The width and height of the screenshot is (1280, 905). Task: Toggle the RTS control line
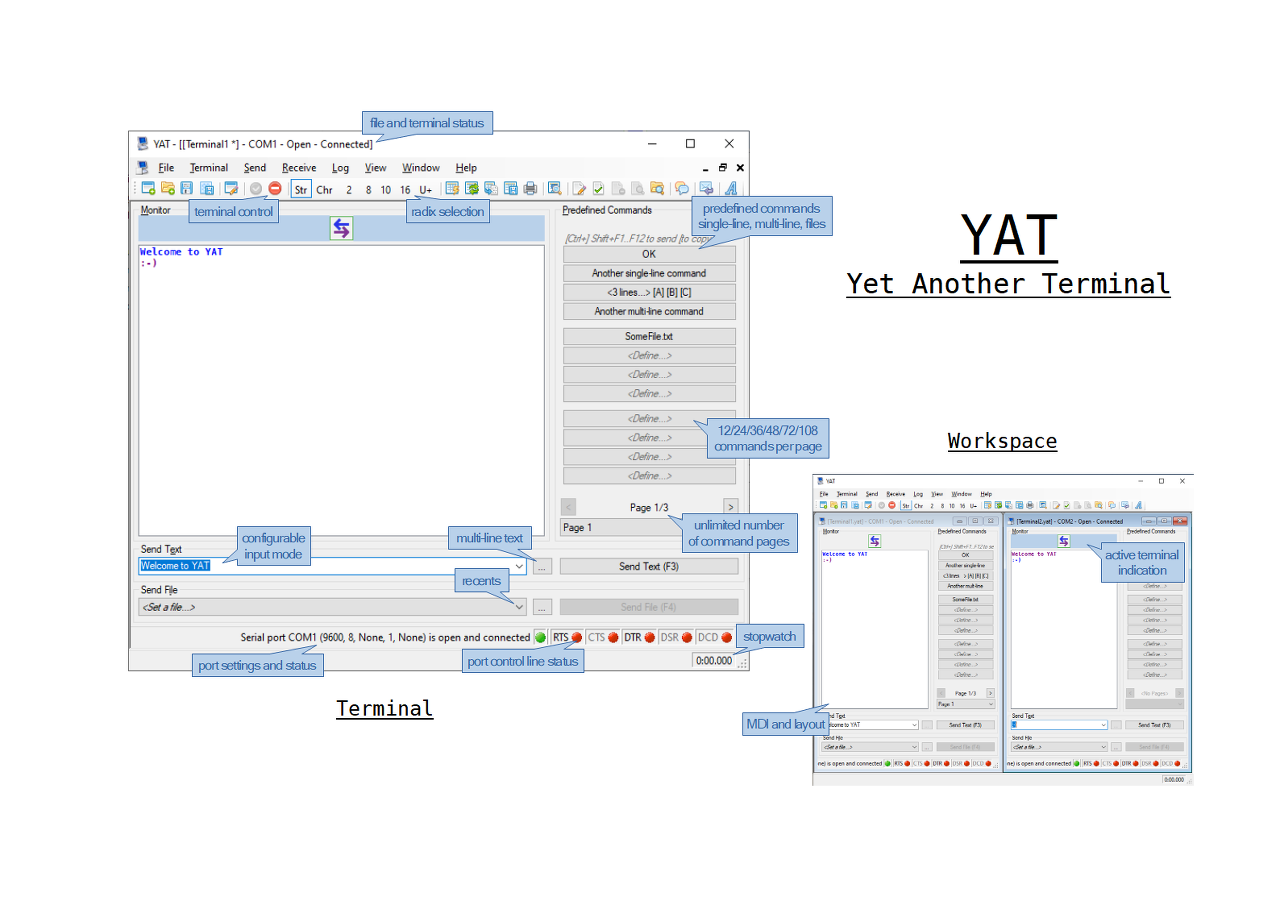click(x=567, y=637)
